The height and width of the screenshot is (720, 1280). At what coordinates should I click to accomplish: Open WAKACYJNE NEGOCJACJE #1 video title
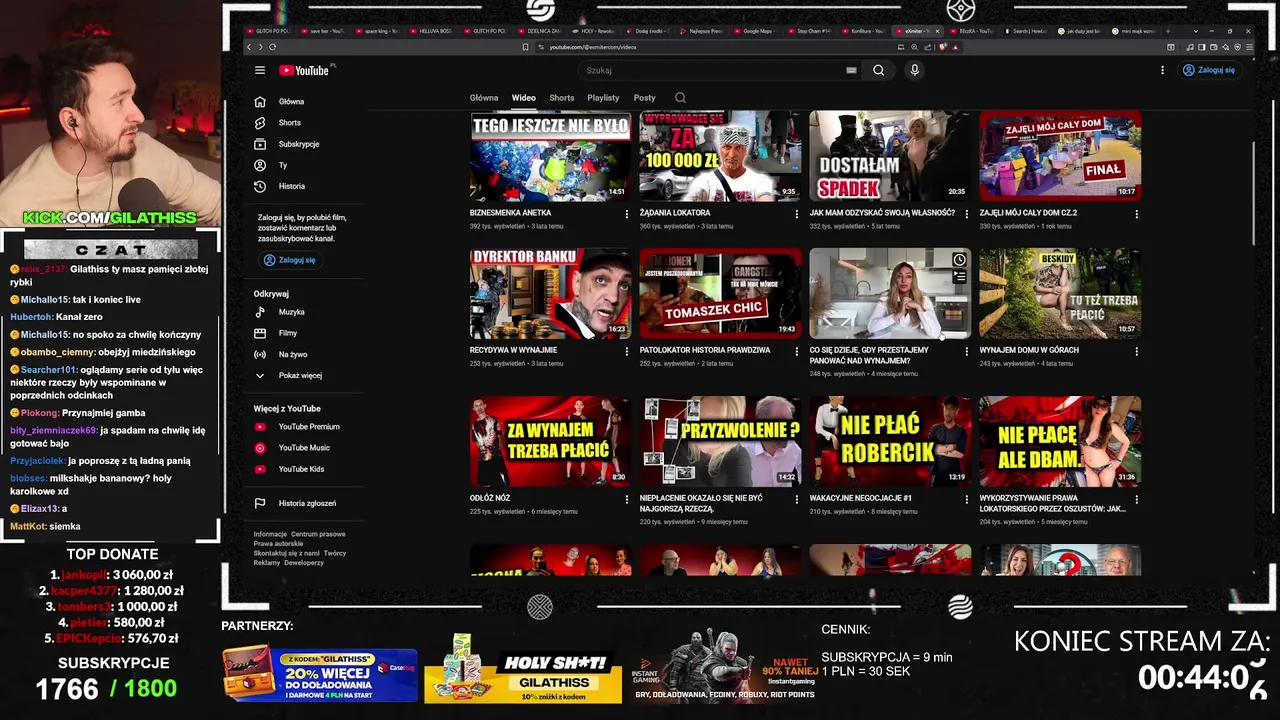pyautogui.click(x=861, y=498)
